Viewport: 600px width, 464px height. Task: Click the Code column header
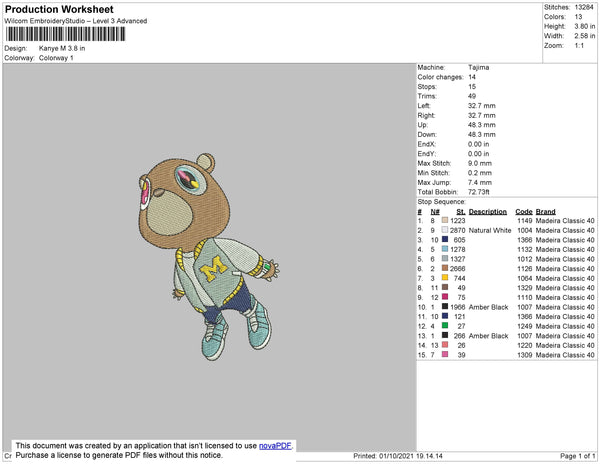[x=523, y=212]
